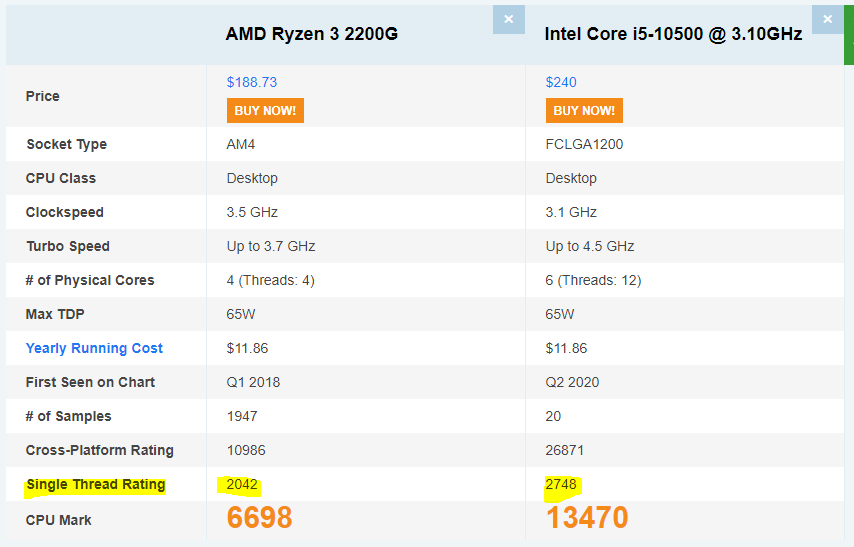This screenshot has width=854, height=547.
Task: Click the single thread rating 2748
Action: point(561,484)
